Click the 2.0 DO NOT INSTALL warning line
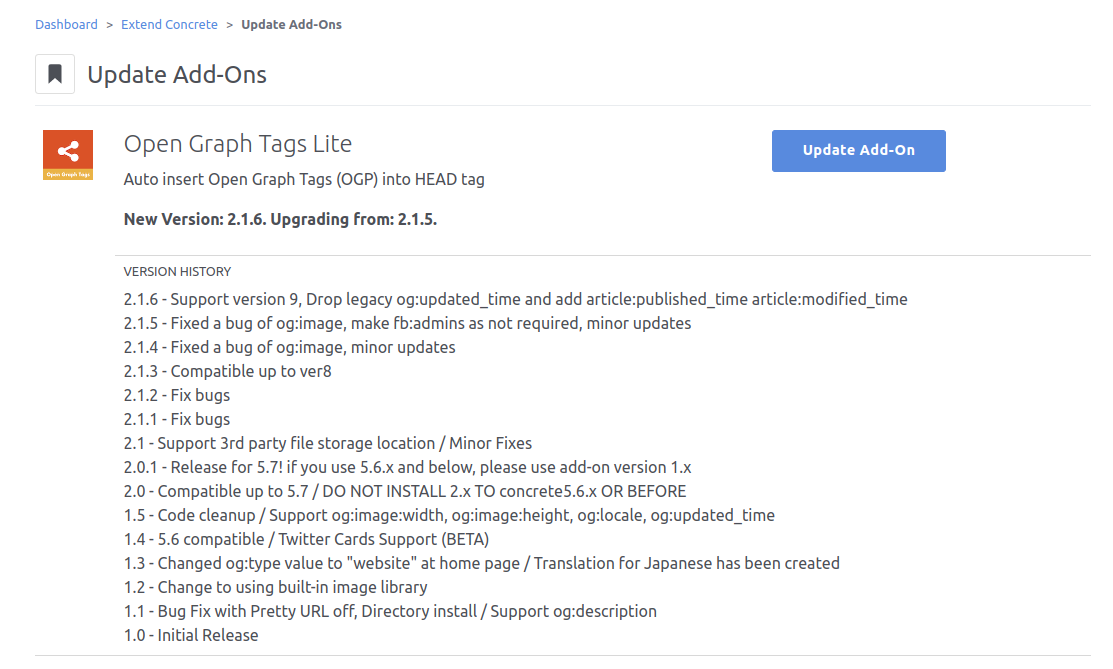1113x669 pixels. point(405,491)
